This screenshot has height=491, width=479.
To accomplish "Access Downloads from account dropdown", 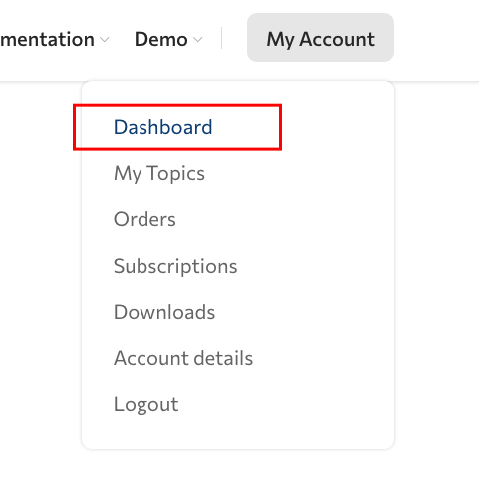I will point(165,312).
